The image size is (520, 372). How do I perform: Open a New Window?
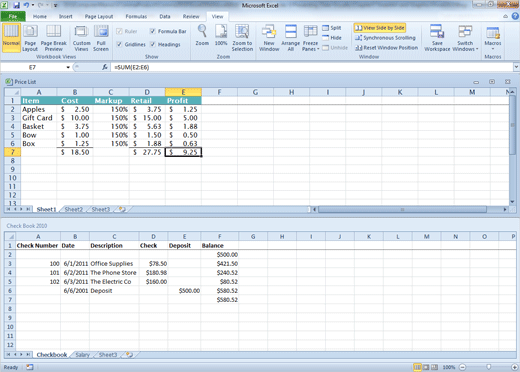point(269,38)
